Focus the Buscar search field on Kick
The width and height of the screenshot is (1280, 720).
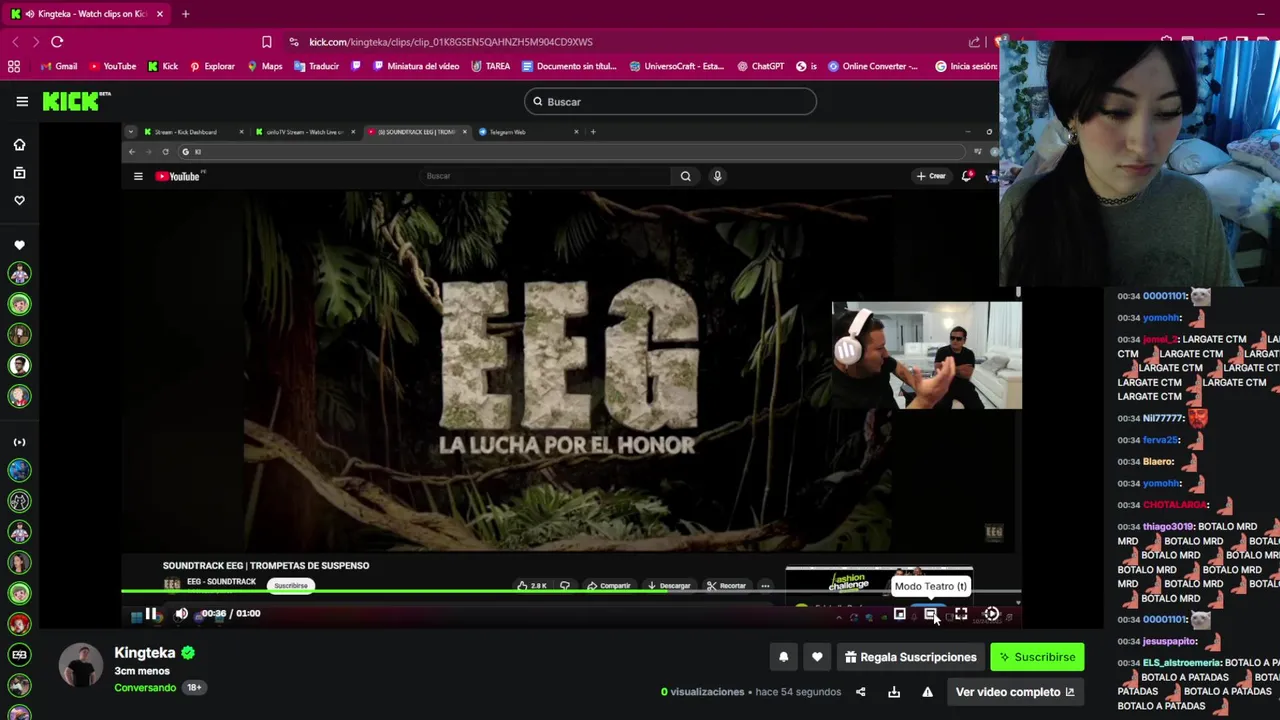tap(670, 101)
